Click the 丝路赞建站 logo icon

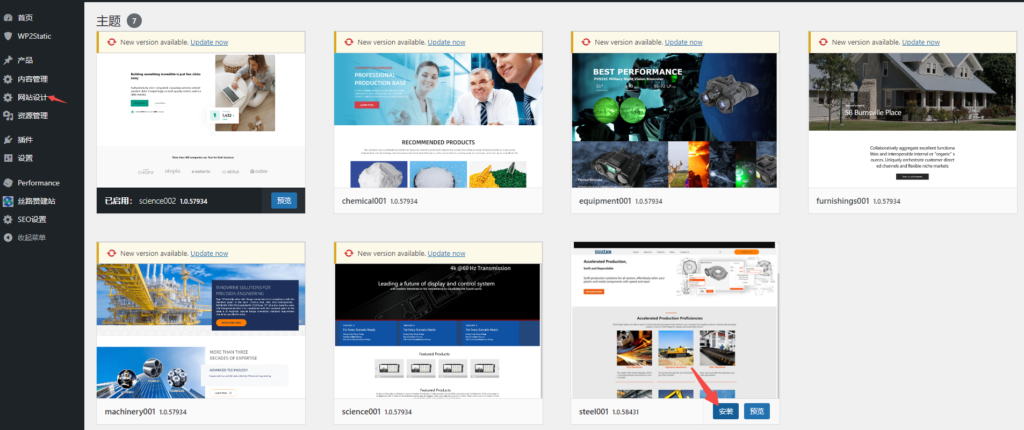tap(8, 201)
